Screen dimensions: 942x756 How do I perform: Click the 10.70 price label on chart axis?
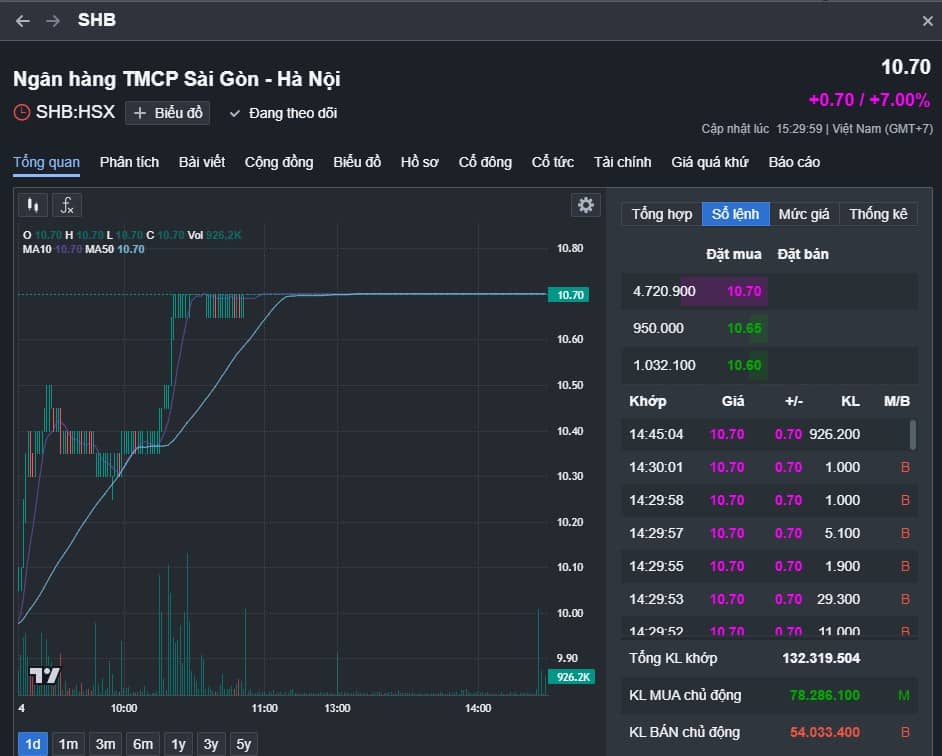pyautogui.click(x=569, y=294)
